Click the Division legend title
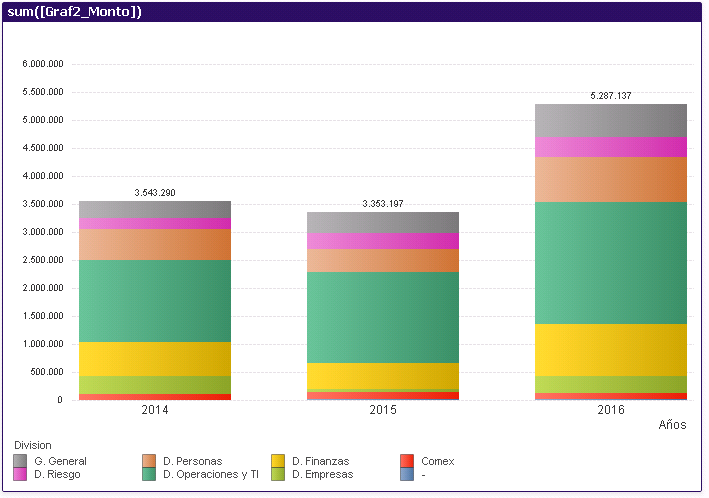Screen dimensions: 709x498 click(33, 445)
